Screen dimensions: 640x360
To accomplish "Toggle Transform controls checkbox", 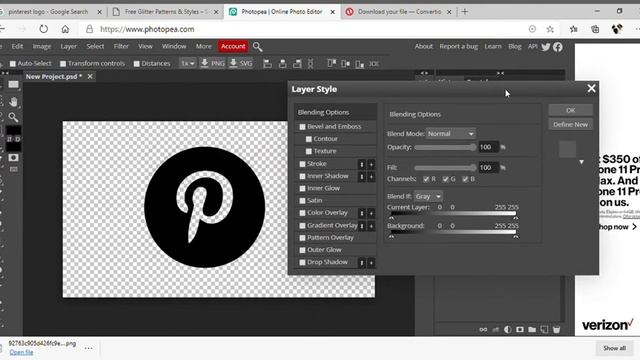I will (63, 64).
